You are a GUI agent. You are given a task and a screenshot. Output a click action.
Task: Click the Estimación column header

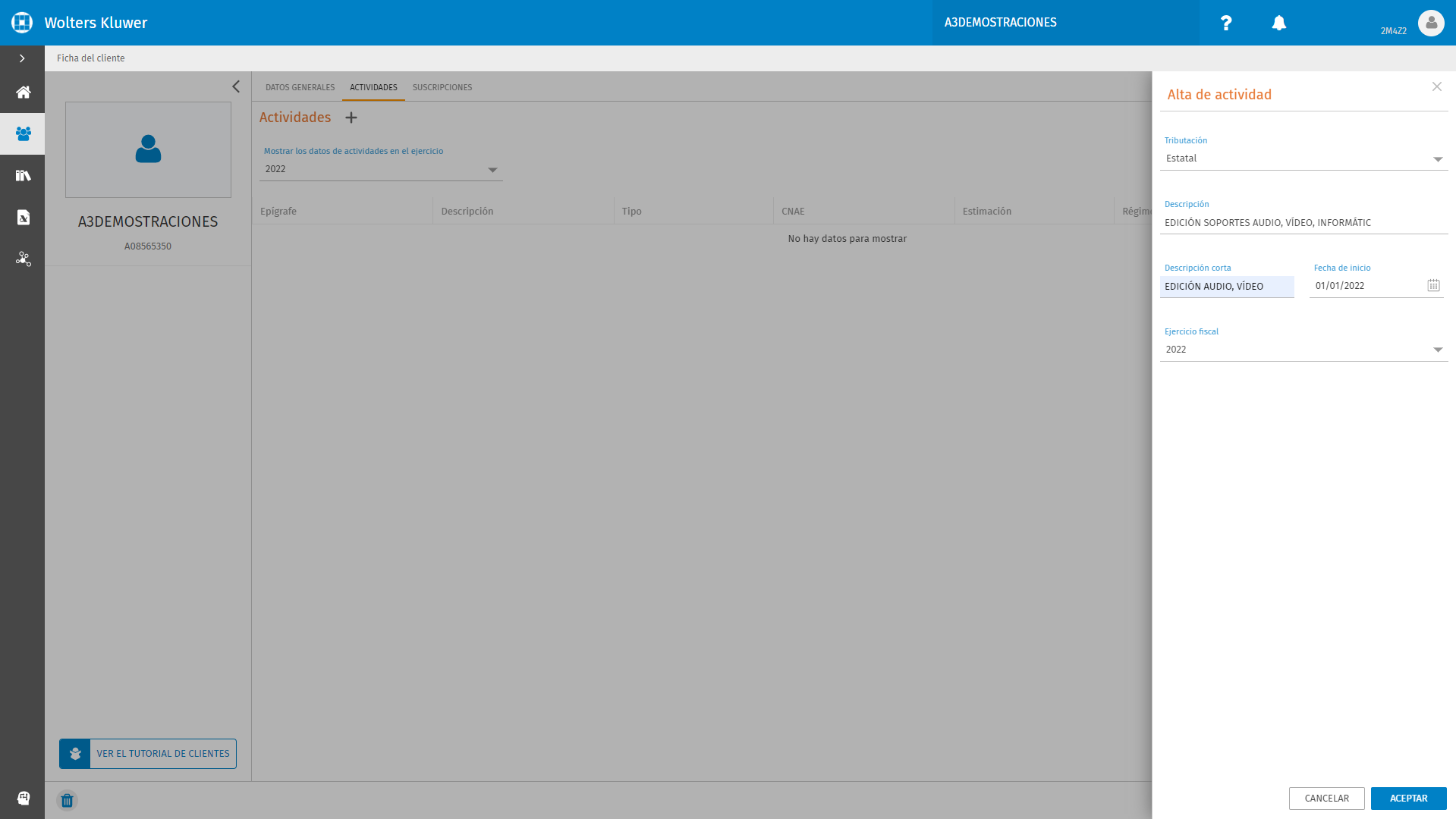1034,211
